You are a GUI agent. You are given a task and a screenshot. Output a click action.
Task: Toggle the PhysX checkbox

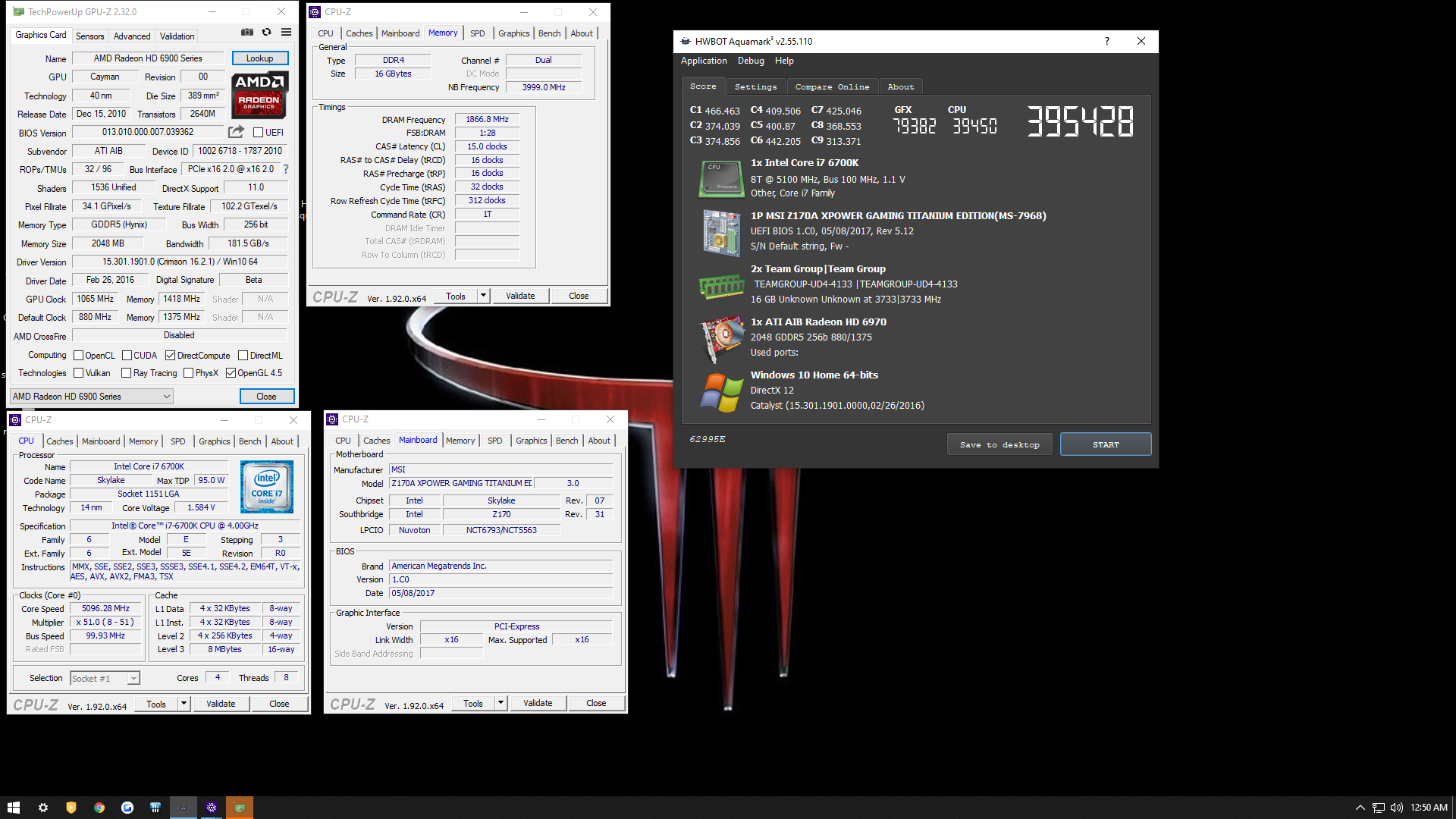188,373
